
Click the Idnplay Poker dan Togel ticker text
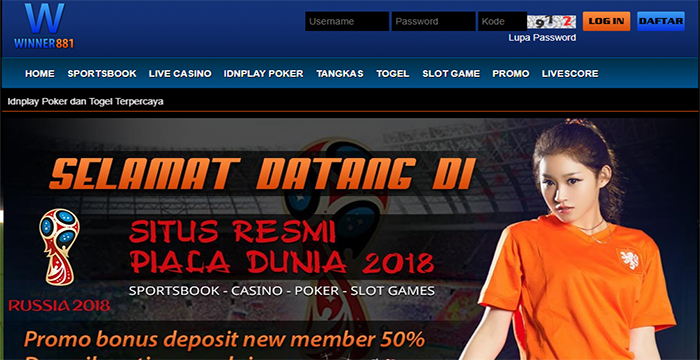coord(85,101)
